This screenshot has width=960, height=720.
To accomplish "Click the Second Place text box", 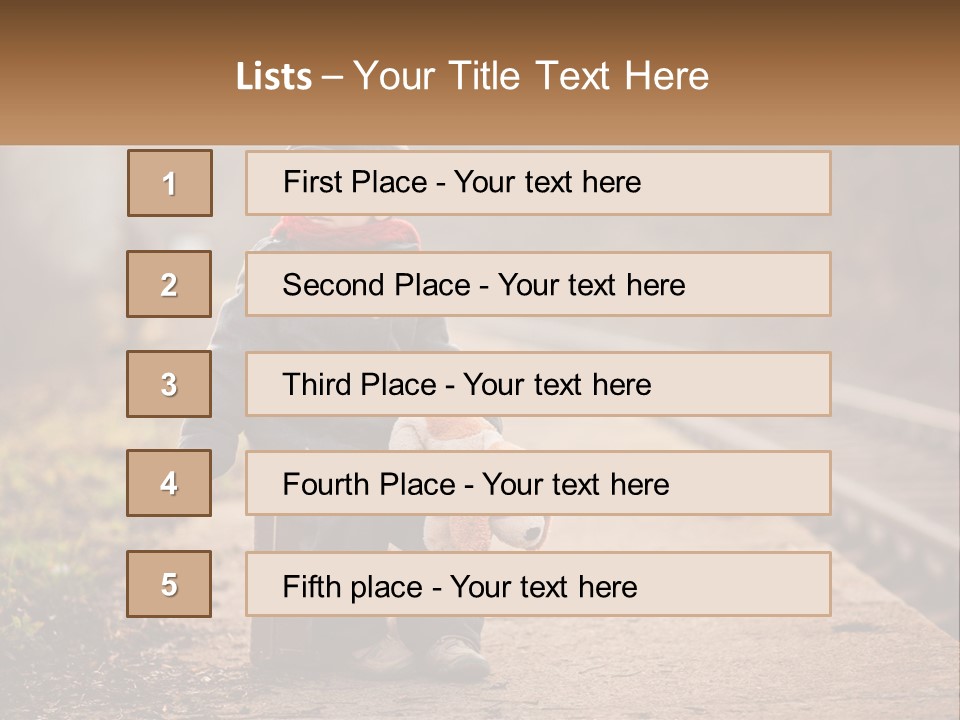I will point(538,284).
